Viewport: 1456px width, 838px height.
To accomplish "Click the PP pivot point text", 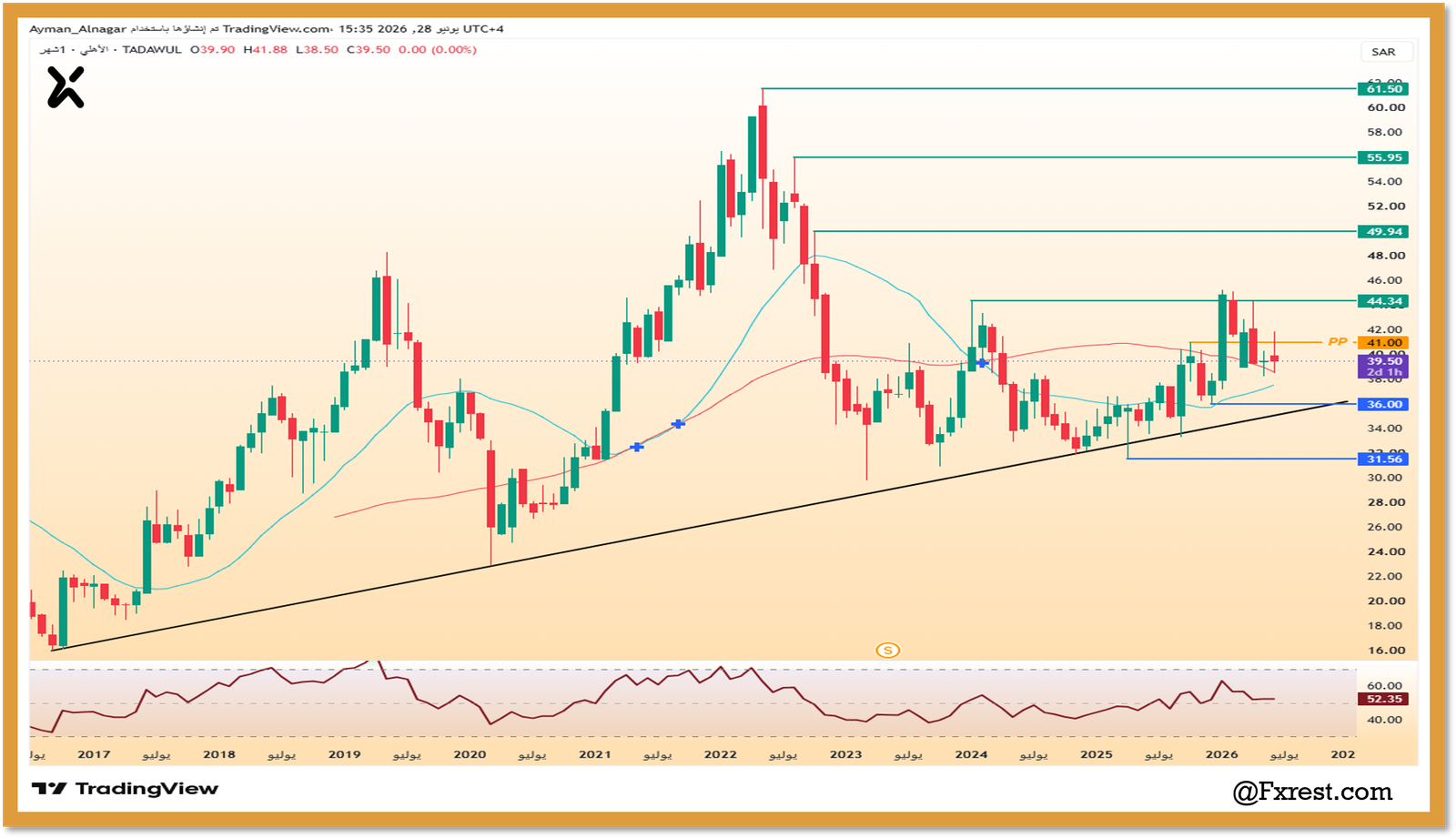I will click(1337, 342).
